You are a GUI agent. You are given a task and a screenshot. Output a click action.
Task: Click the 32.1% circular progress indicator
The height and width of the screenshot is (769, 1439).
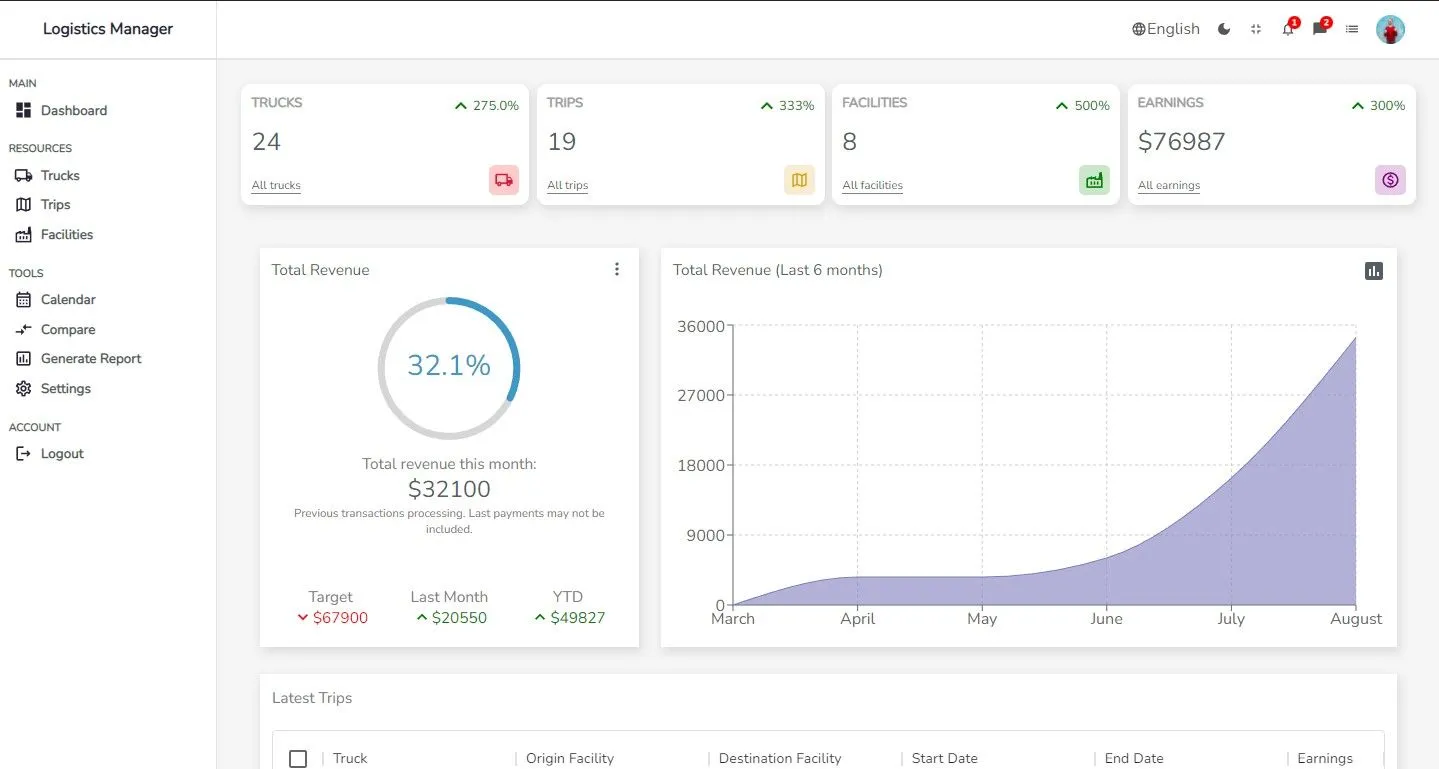click(449, 367)
